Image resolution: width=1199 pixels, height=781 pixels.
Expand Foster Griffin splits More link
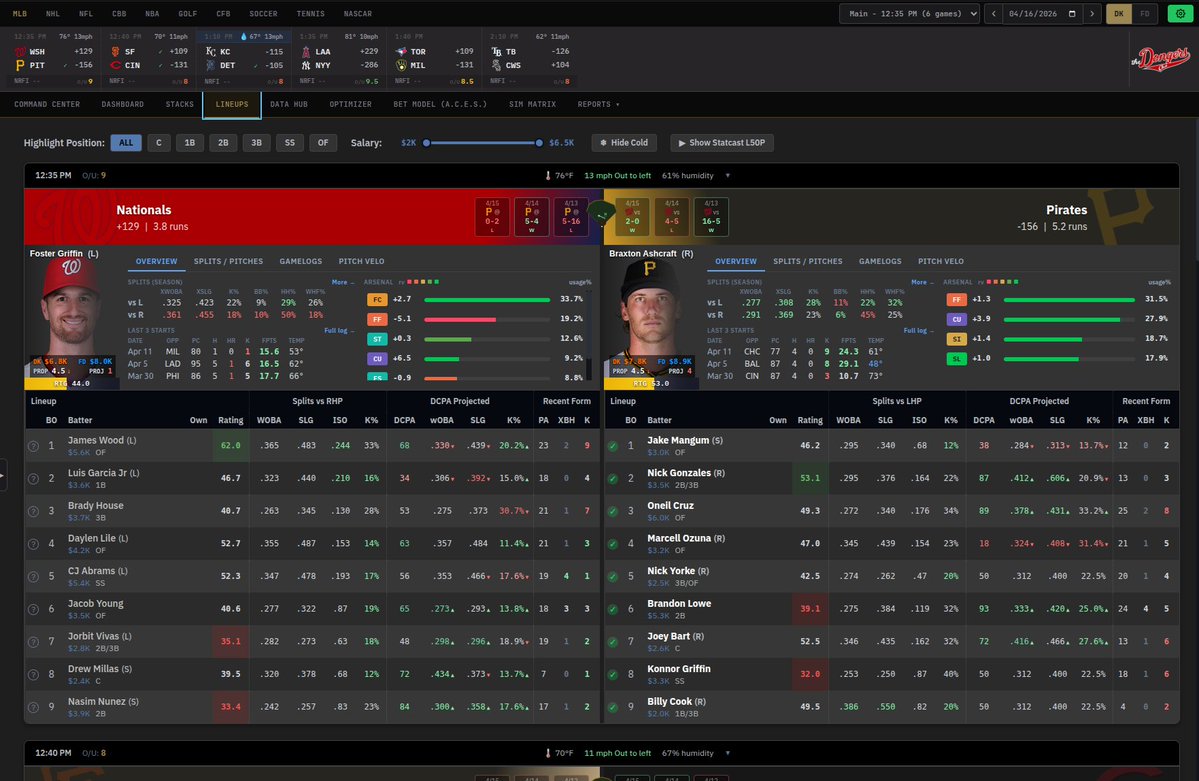click(x=342, y=282)
